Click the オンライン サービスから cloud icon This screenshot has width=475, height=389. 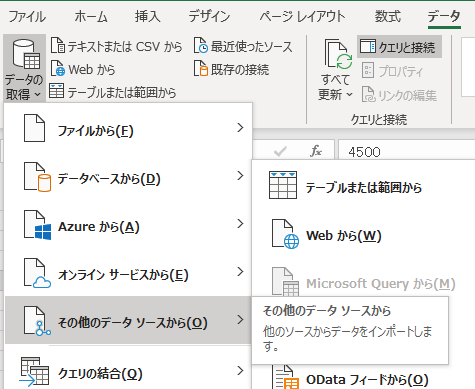(x=37, y=273)
